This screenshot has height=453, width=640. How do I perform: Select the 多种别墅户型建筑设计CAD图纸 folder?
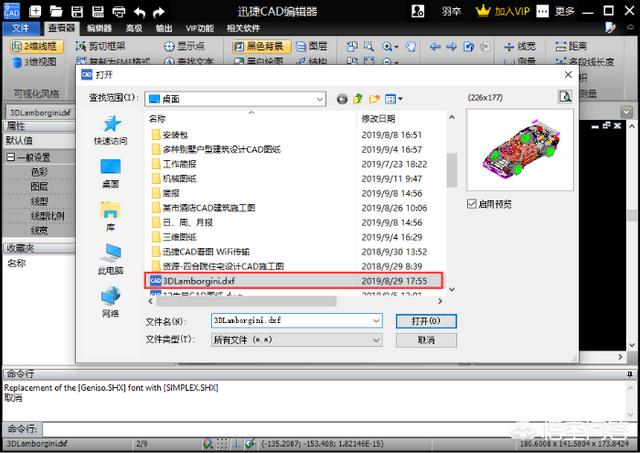(216, 149)
